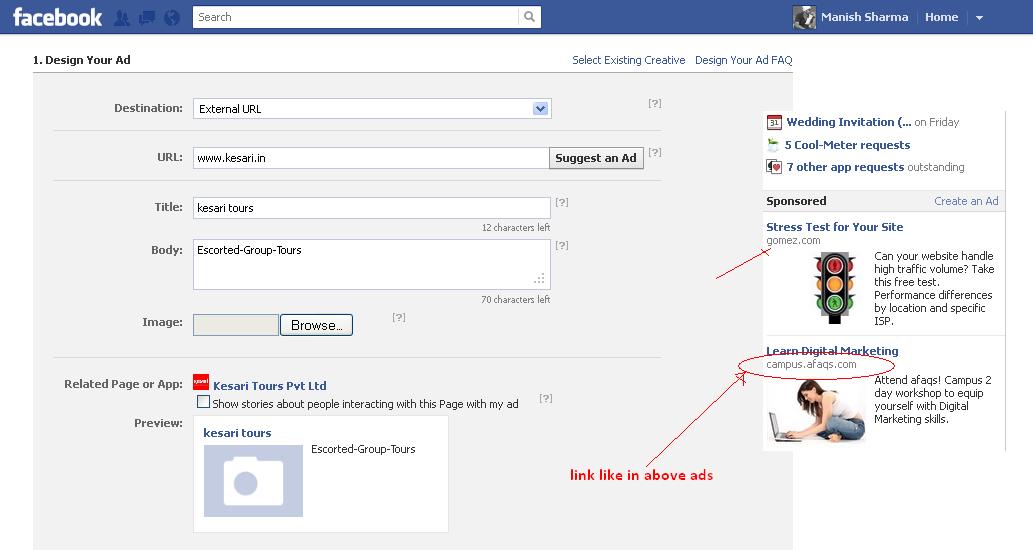Image resolution: width=1033 pixels, height=550 pixels.
Task: Click traffic light ad image
Action: [x=834, y=288]
